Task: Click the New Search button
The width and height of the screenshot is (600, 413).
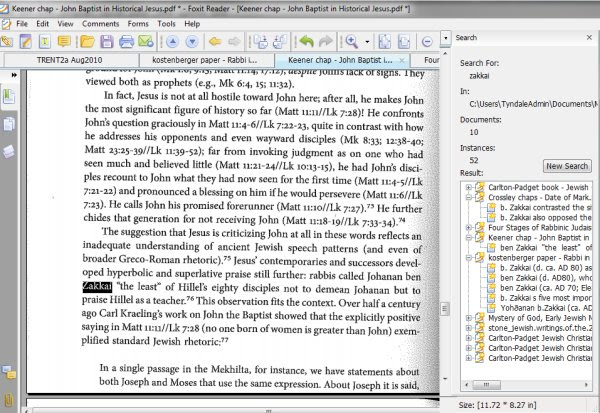Action: tap(567, 166)
